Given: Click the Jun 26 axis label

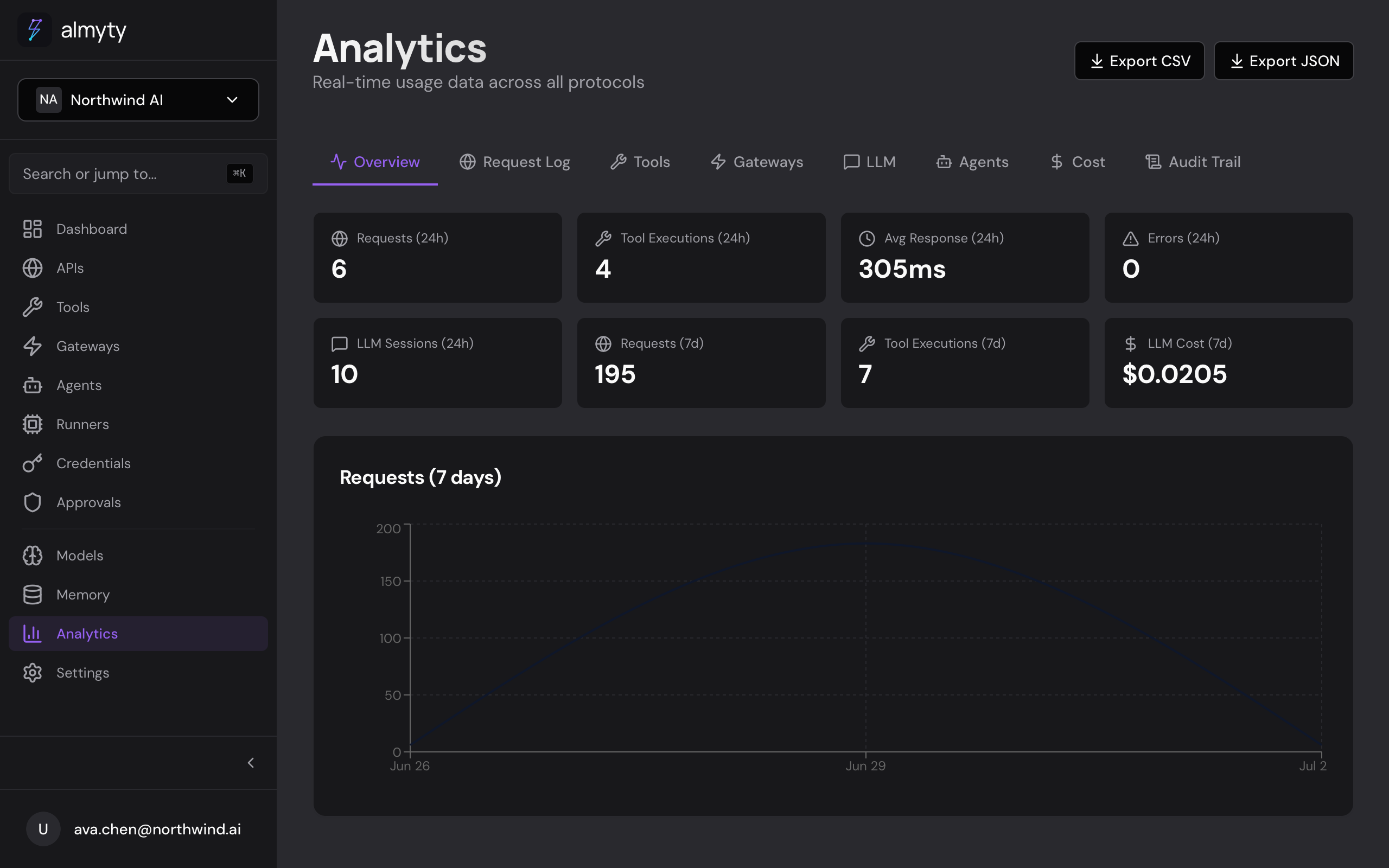Looking at the screenshot, I should (410, 766).
